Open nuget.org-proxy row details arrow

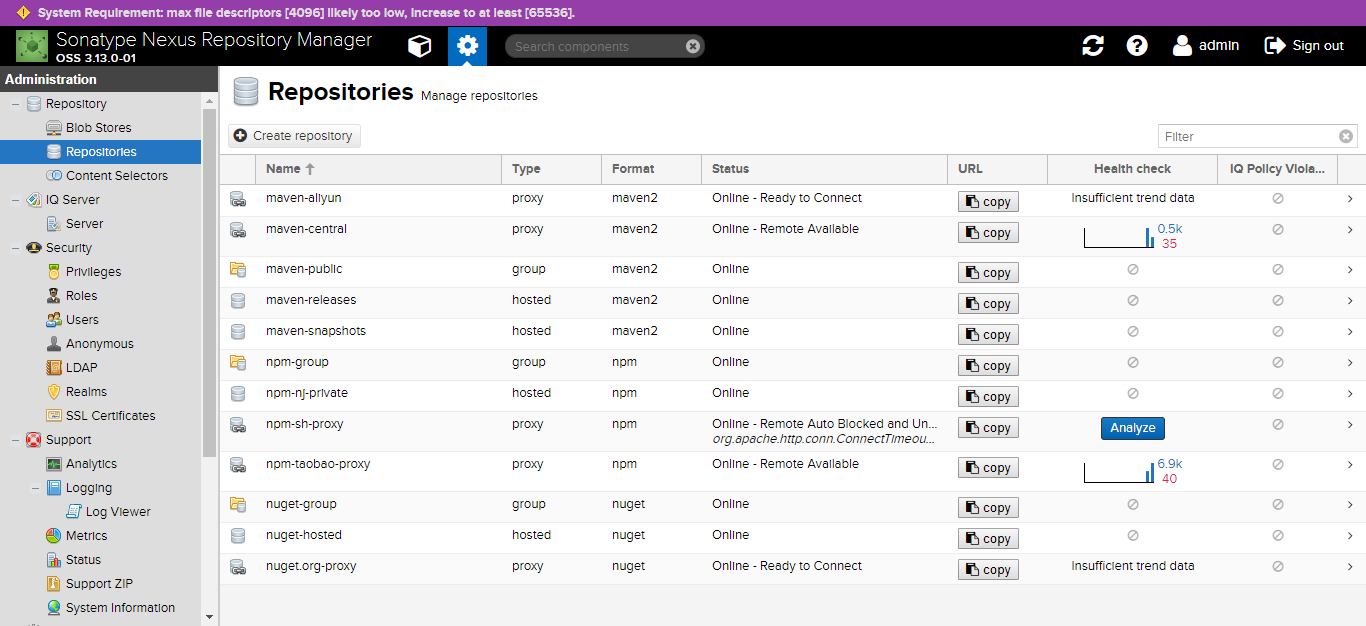(x=1350, y=567)
